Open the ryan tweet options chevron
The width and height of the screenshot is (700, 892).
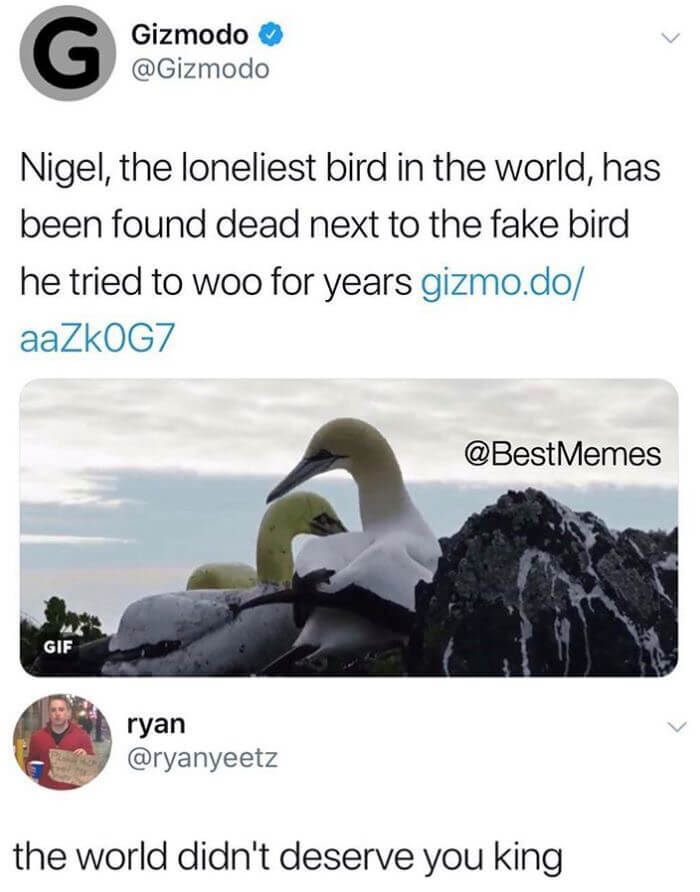[x=675, y=727]
